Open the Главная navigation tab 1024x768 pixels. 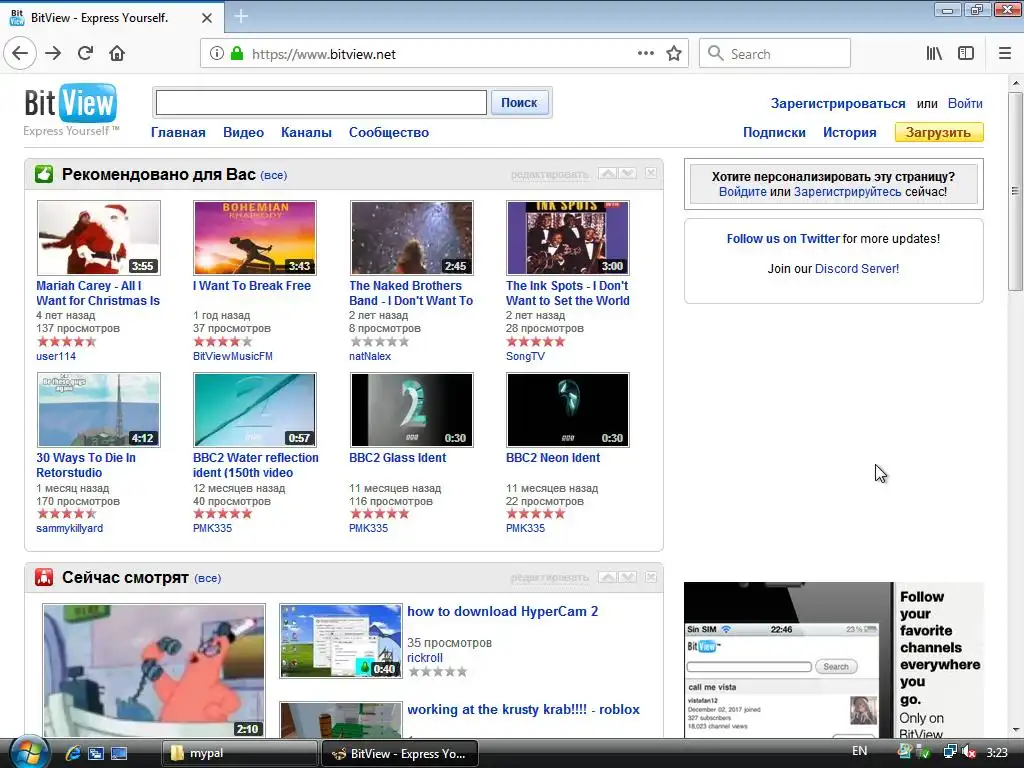178,133
